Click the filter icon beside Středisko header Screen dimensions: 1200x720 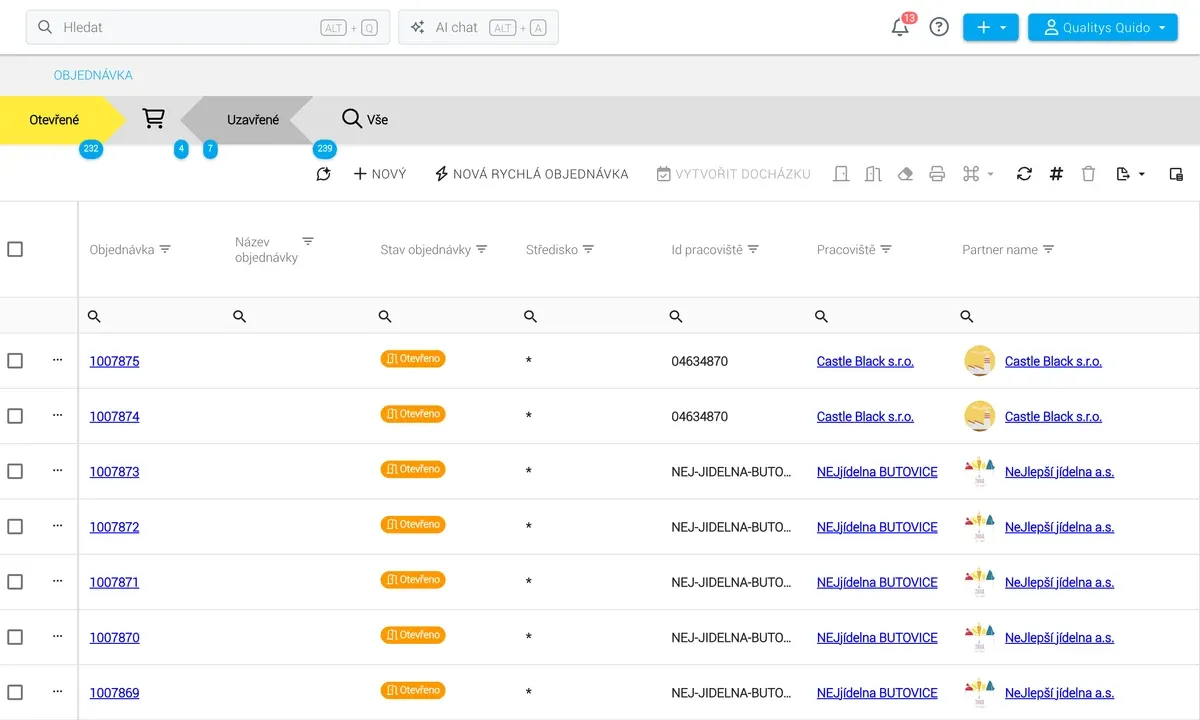pos(589,249)
